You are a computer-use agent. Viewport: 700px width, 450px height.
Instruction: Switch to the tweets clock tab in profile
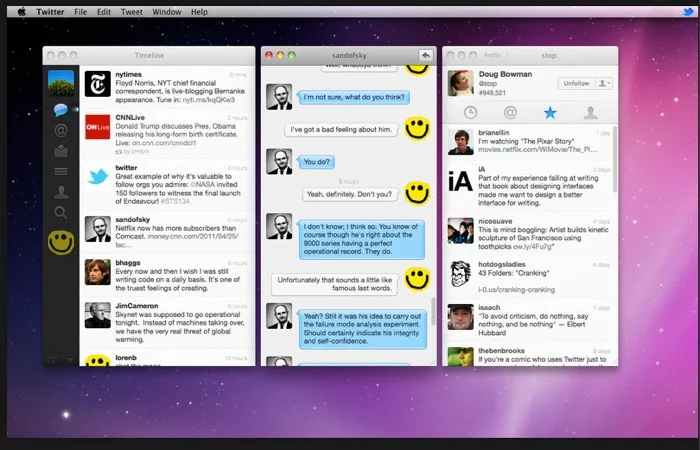click(x=470, y=112)
